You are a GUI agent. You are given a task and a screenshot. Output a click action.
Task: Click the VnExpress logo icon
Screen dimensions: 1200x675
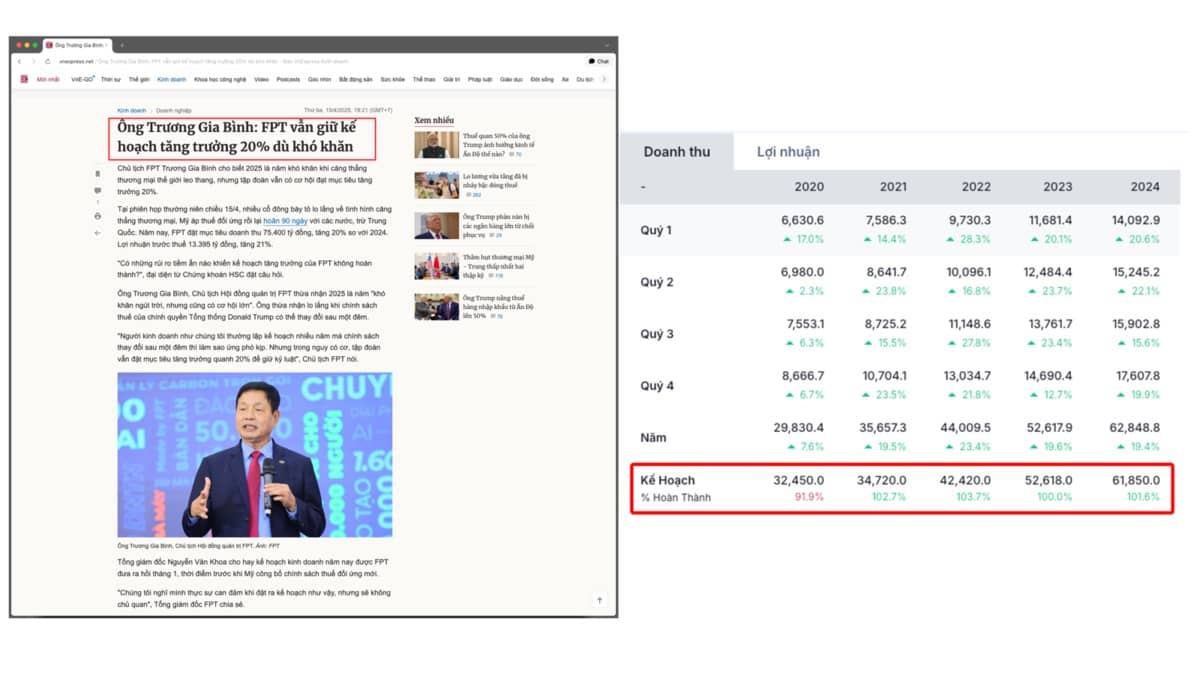24,79
